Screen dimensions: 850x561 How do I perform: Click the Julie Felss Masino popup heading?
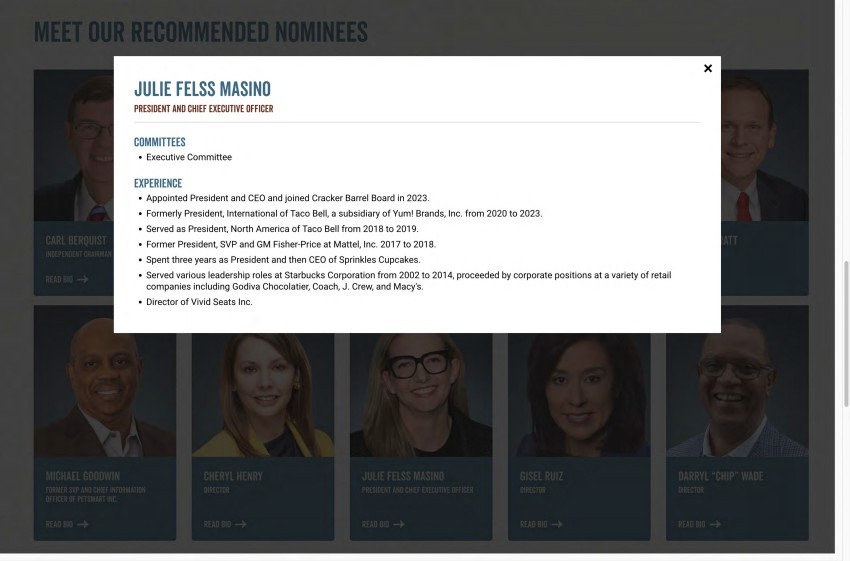click(202, 89)
